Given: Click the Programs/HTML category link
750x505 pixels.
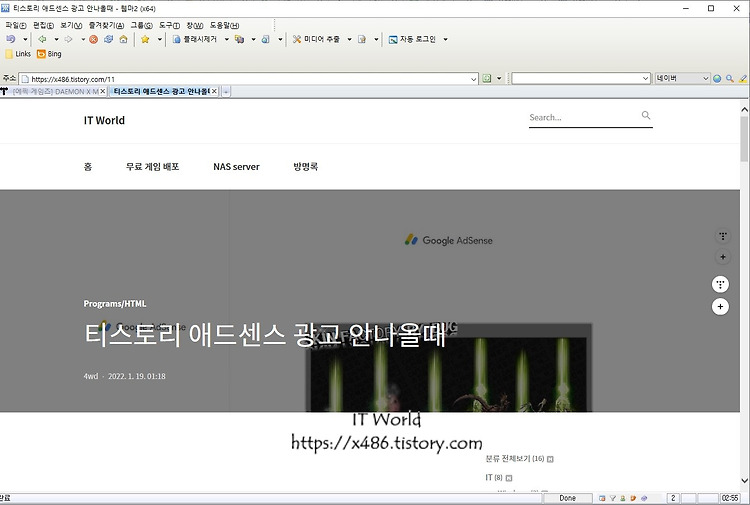Looking at the screenshot, I should [115, 304].
